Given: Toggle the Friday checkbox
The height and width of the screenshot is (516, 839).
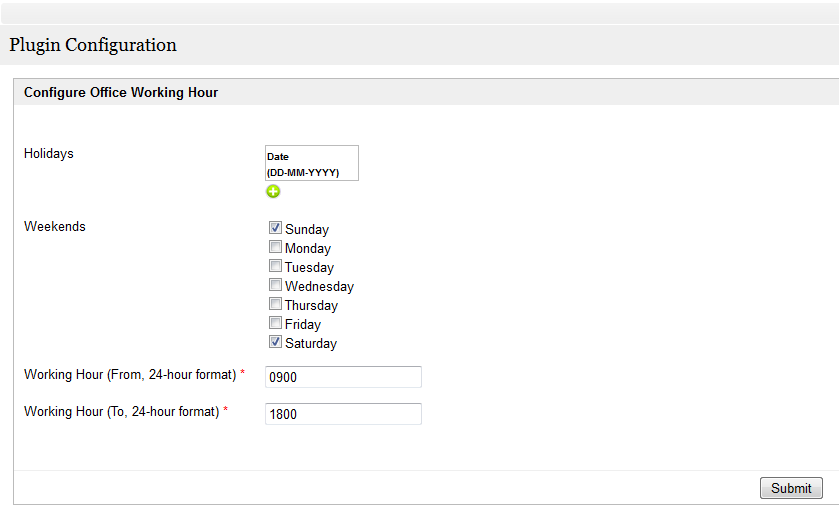Looking at the screenshot, I should (275, 323).
